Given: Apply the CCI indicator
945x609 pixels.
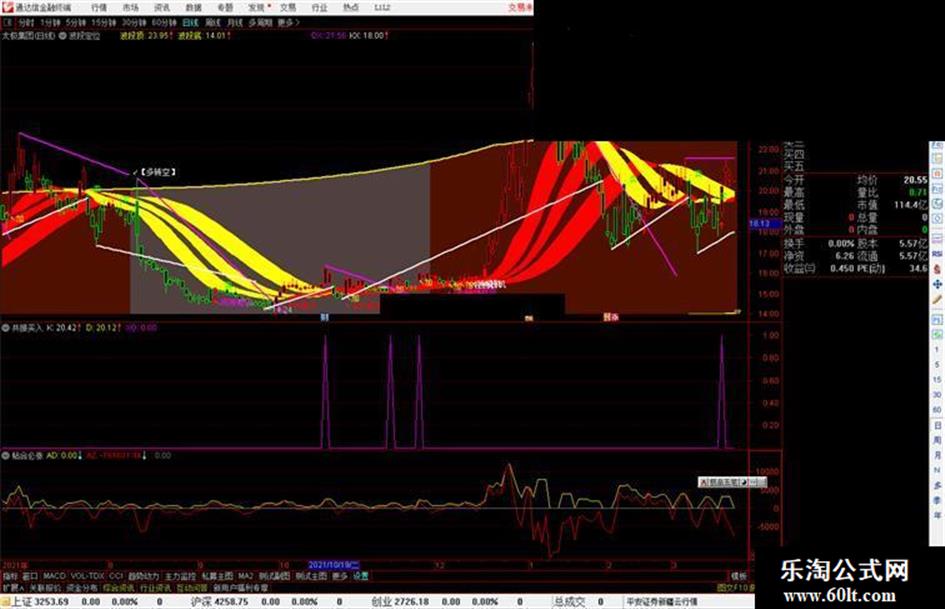Looking at the screenshot, I should [116, 576].
